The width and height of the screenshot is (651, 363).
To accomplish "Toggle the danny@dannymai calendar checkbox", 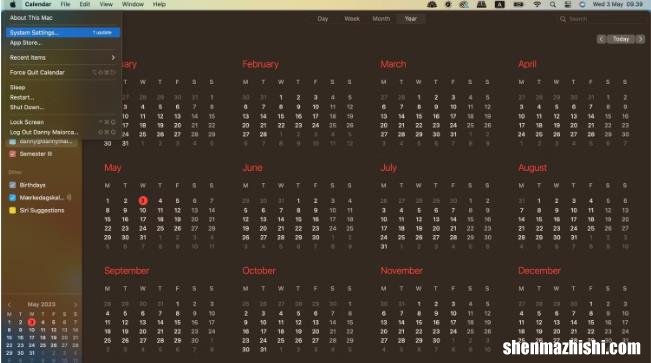I will [x=12, y=142].
